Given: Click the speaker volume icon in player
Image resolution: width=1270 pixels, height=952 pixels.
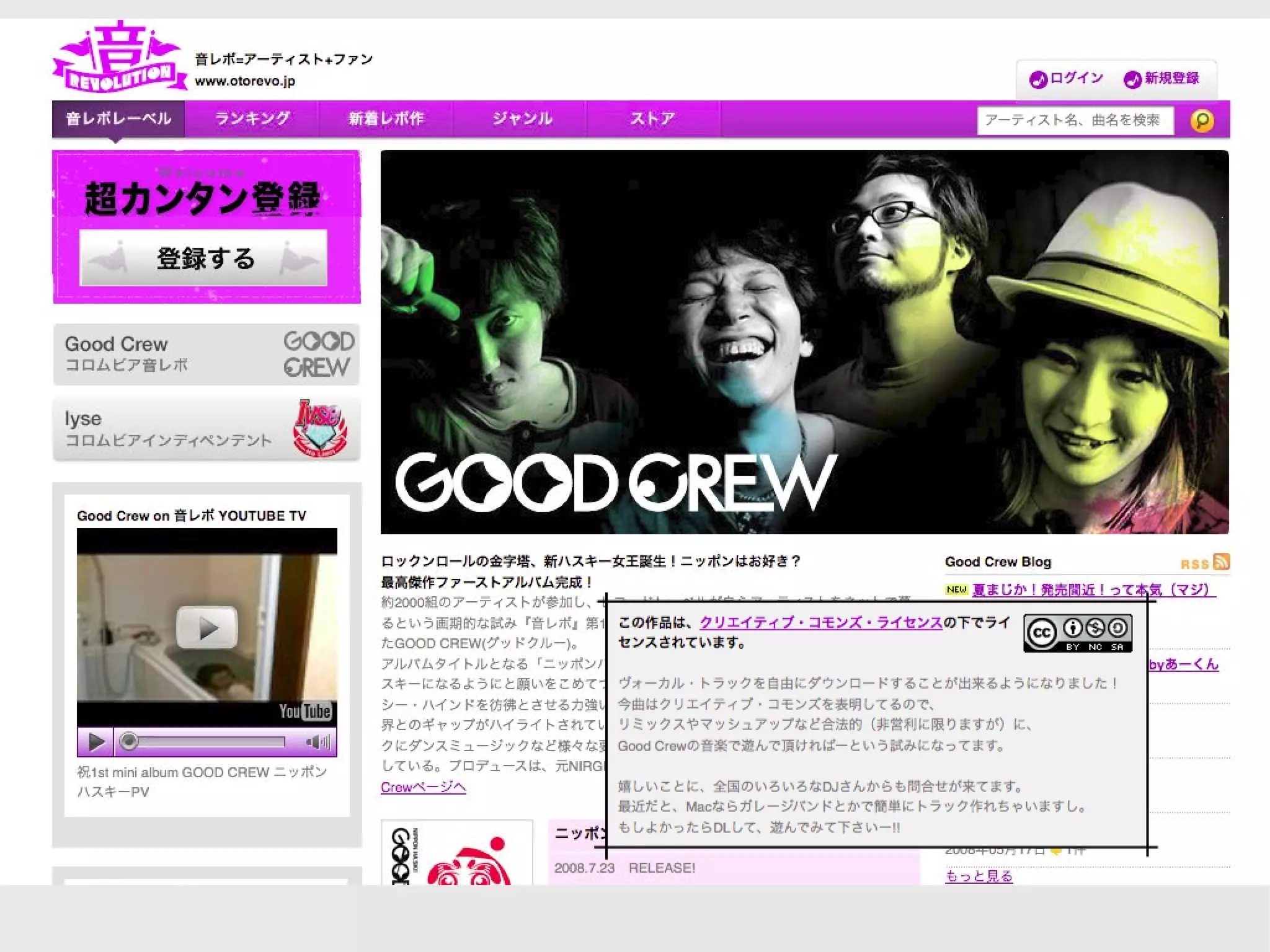Looking at the screenshot, I should (317, 741).
